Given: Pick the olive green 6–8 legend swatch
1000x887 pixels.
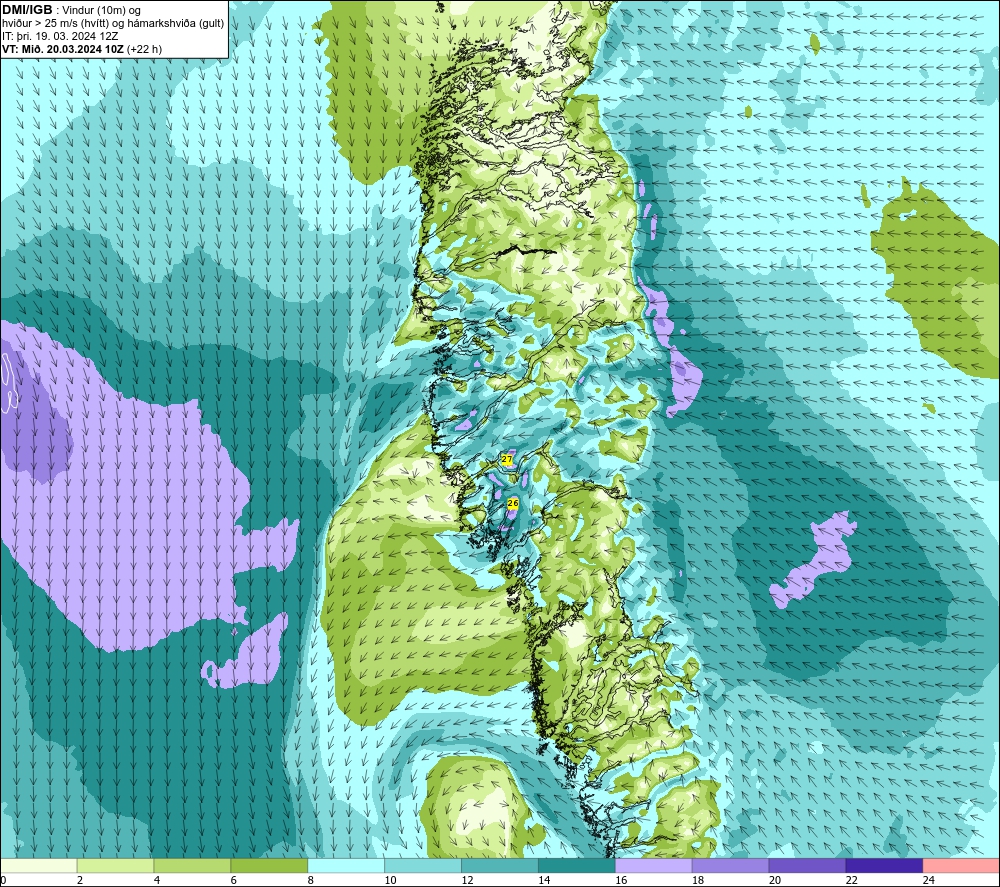Looking at the screenshot, I should (269, 865).
